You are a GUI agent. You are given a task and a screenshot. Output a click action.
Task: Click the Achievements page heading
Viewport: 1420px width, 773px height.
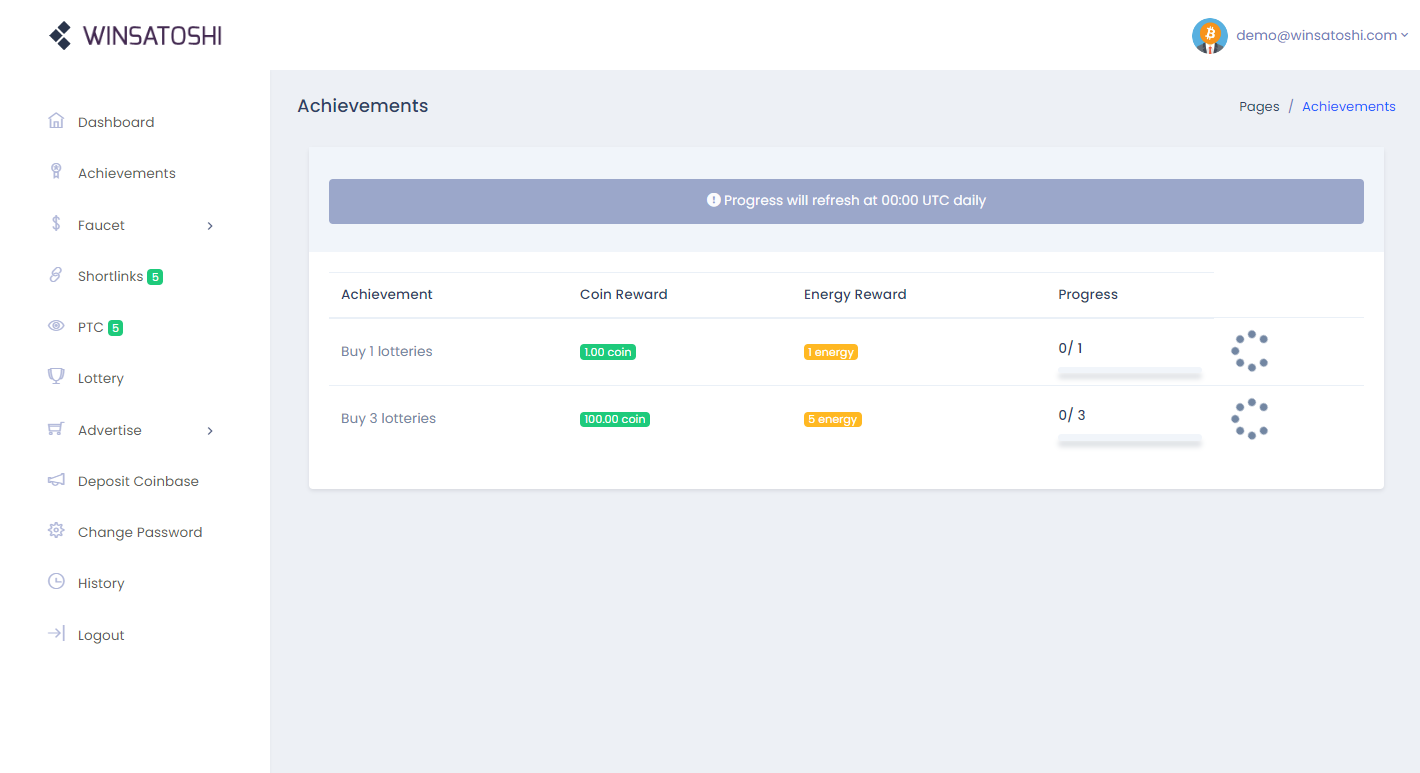click(x=362, y=106)
